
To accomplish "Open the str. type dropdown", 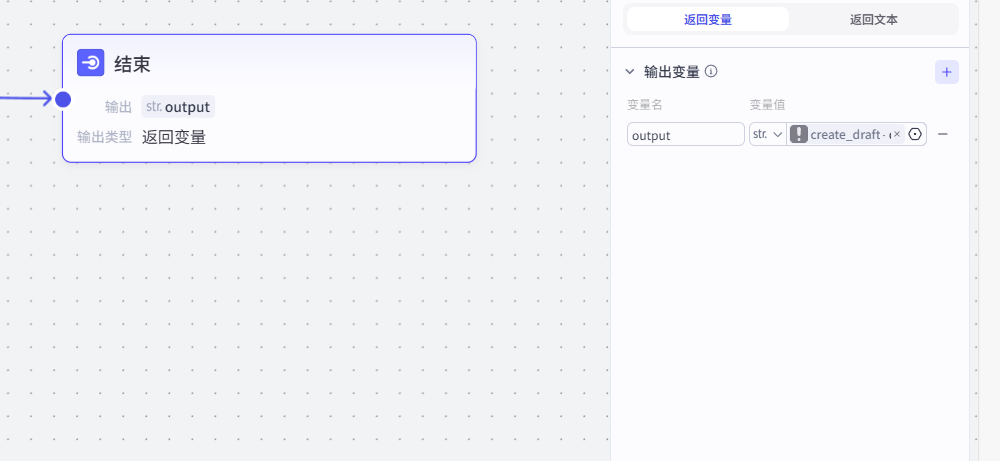I will [767, 134].
